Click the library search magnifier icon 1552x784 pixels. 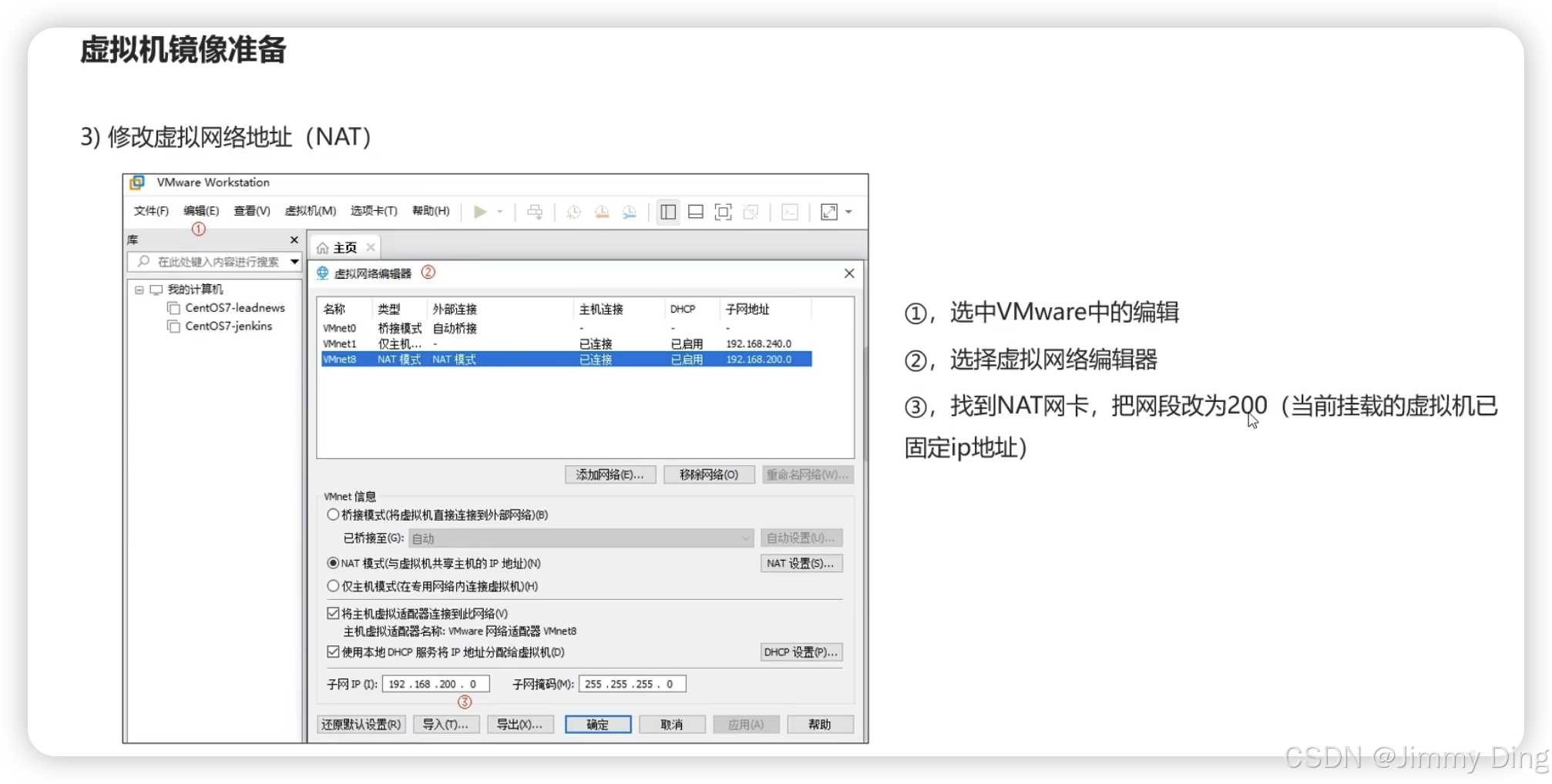click(143, 262)
